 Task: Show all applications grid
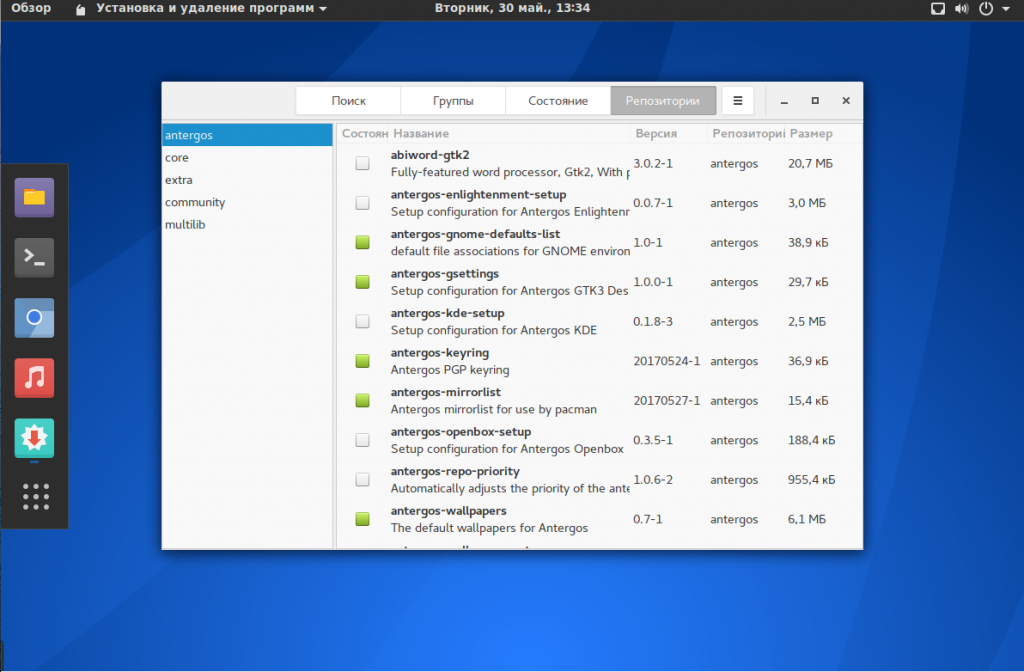click(x=35, y=496)
